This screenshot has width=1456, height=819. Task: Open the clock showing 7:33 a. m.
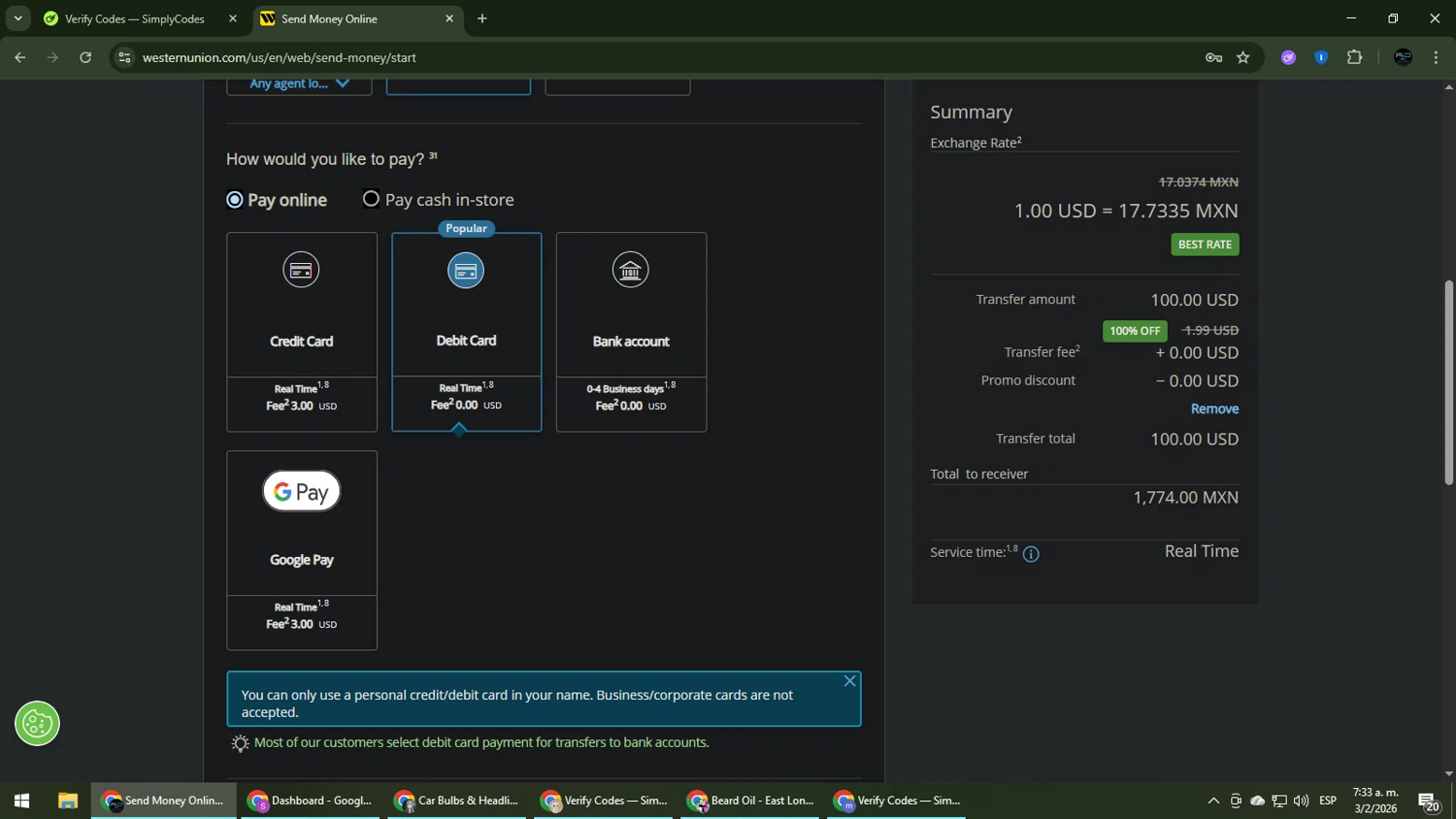[1375, 801]
